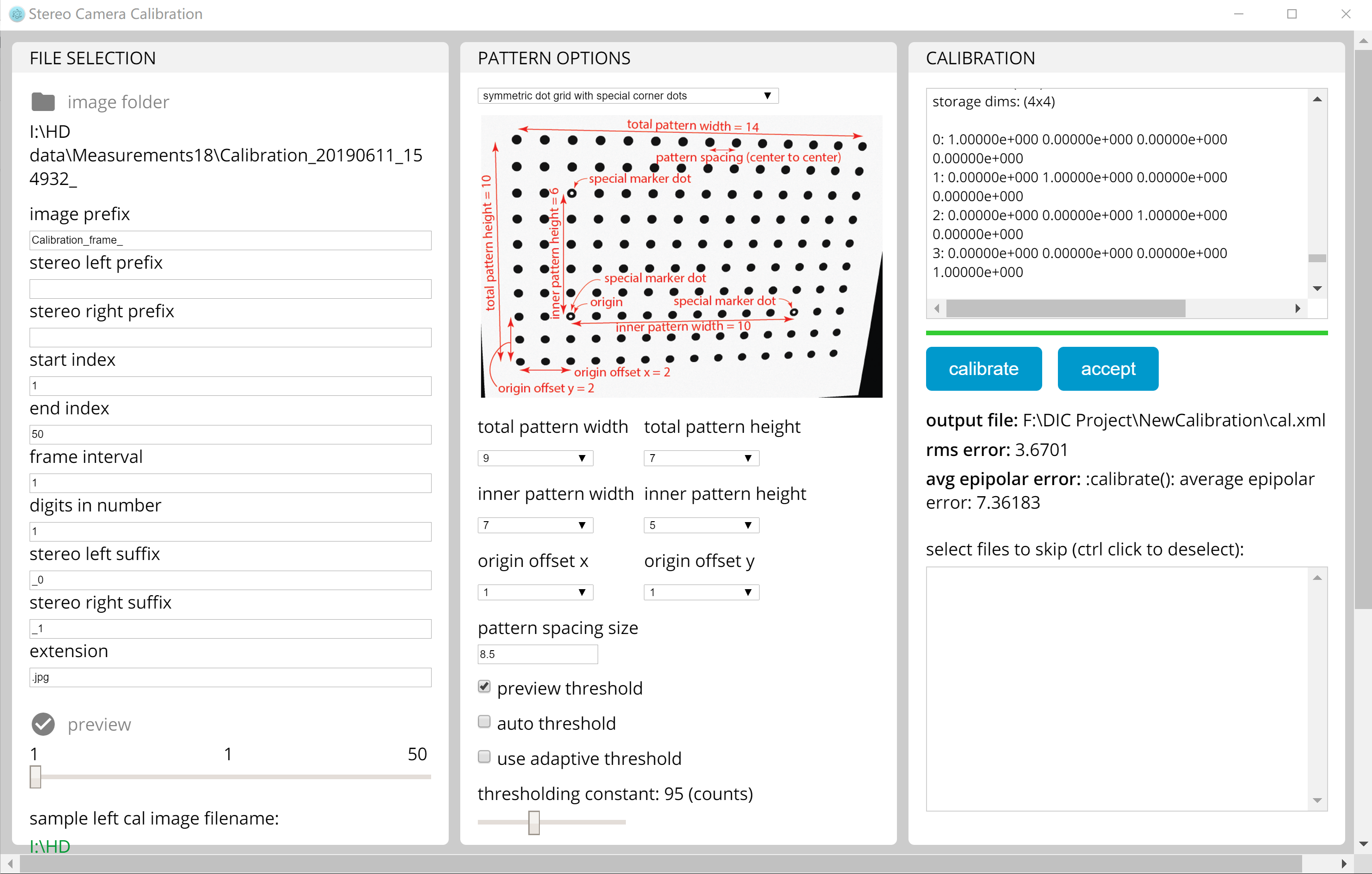Click the right-arrow icon of horizontal scrollbar
This screenshot has height=874, width=1372.
coord(1298,308)
